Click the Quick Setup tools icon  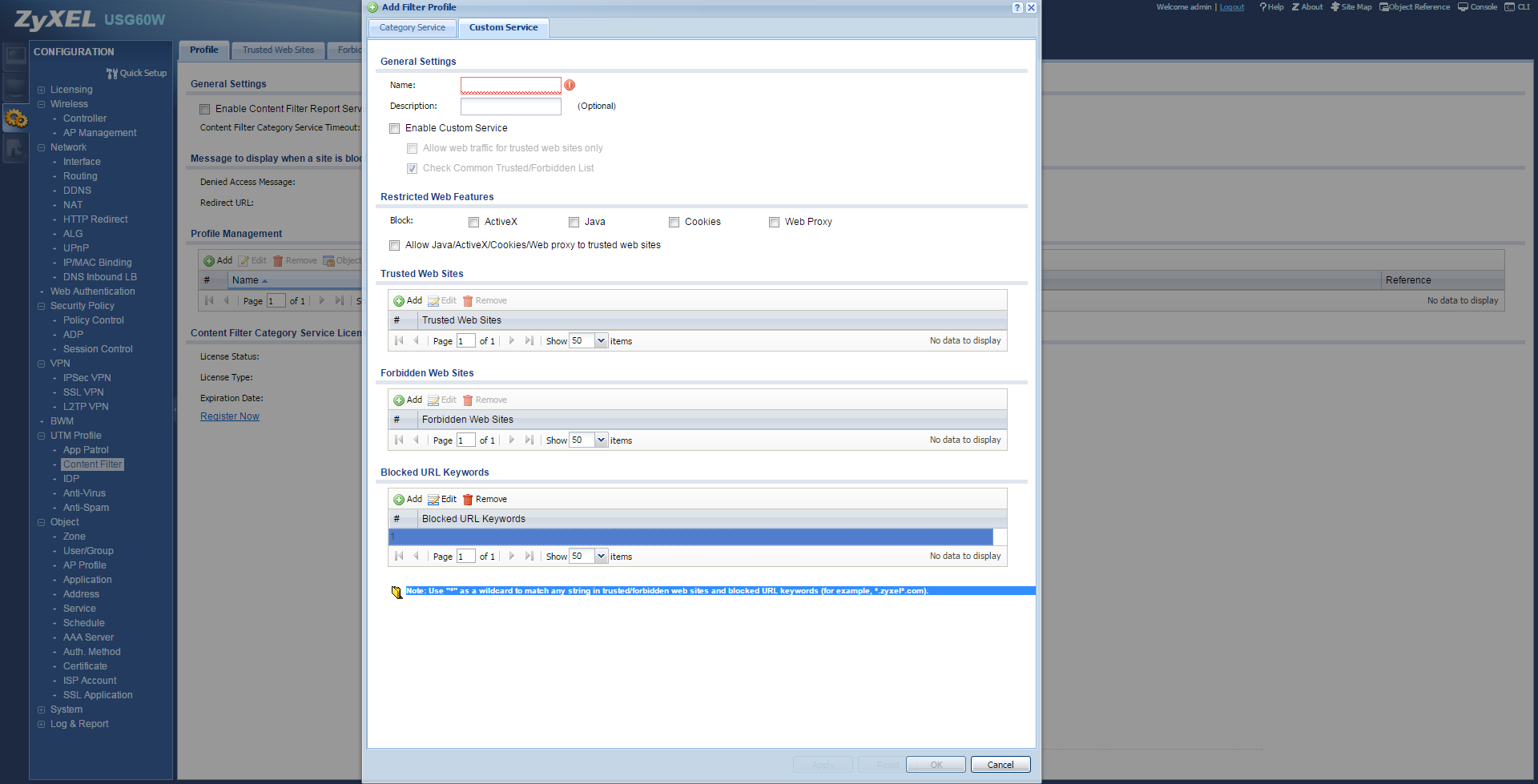112,74
